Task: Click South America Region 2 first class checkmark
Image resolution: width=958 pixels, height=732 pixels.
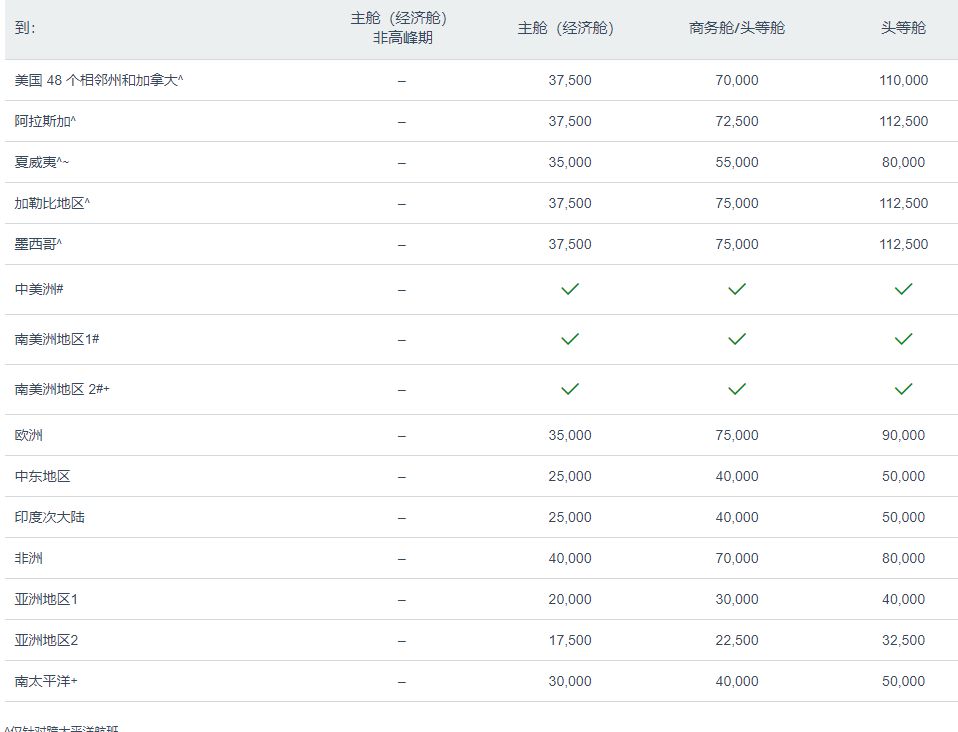Action: tap(903, 389)
